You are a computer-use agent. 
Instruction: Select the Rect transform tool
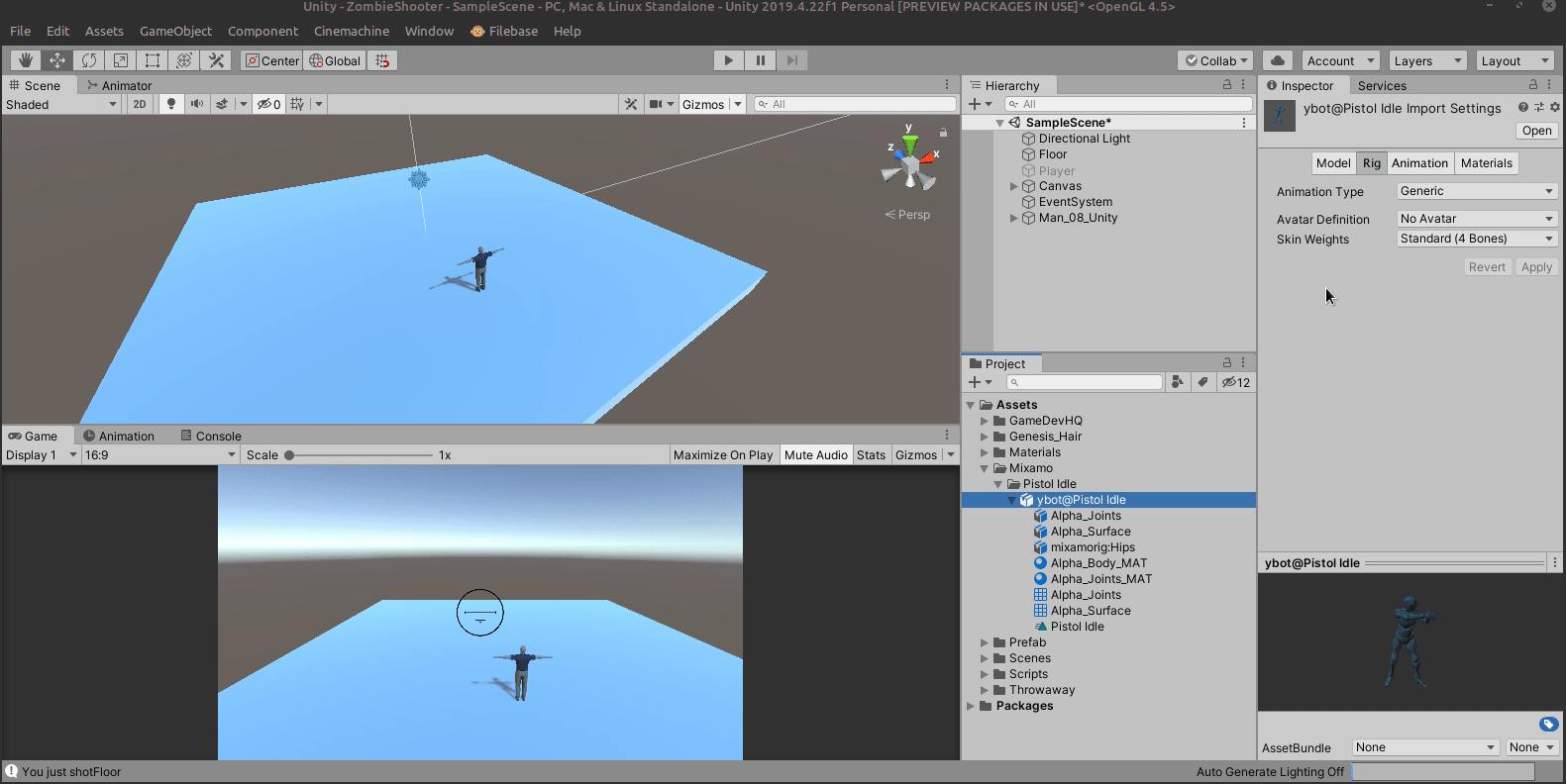pos(153,60)
